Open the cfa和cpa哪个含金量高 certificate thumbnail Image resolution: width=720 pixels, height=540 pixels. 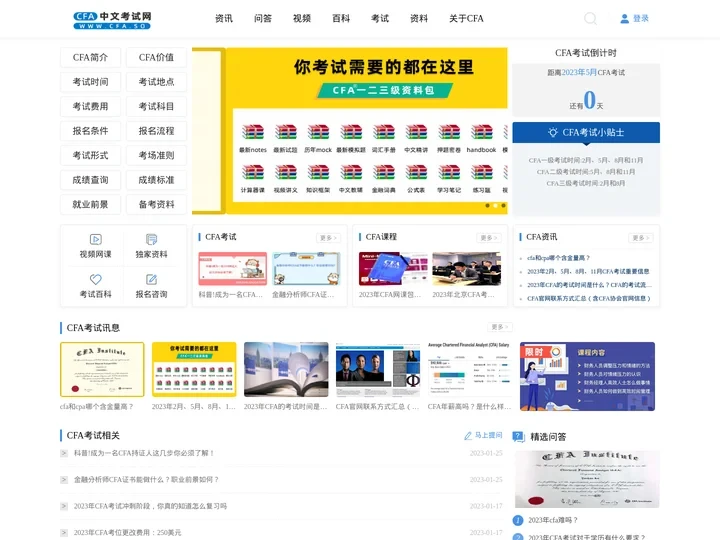pyautogui.click(x=102, y=369)
